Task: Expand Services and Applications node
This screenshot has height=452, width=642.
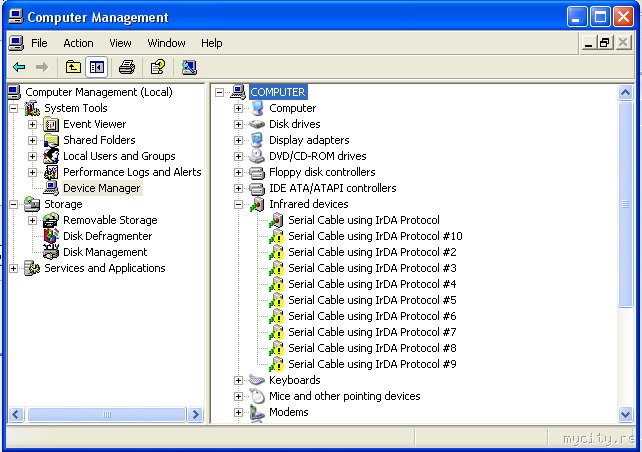Action: coord(14,268)
